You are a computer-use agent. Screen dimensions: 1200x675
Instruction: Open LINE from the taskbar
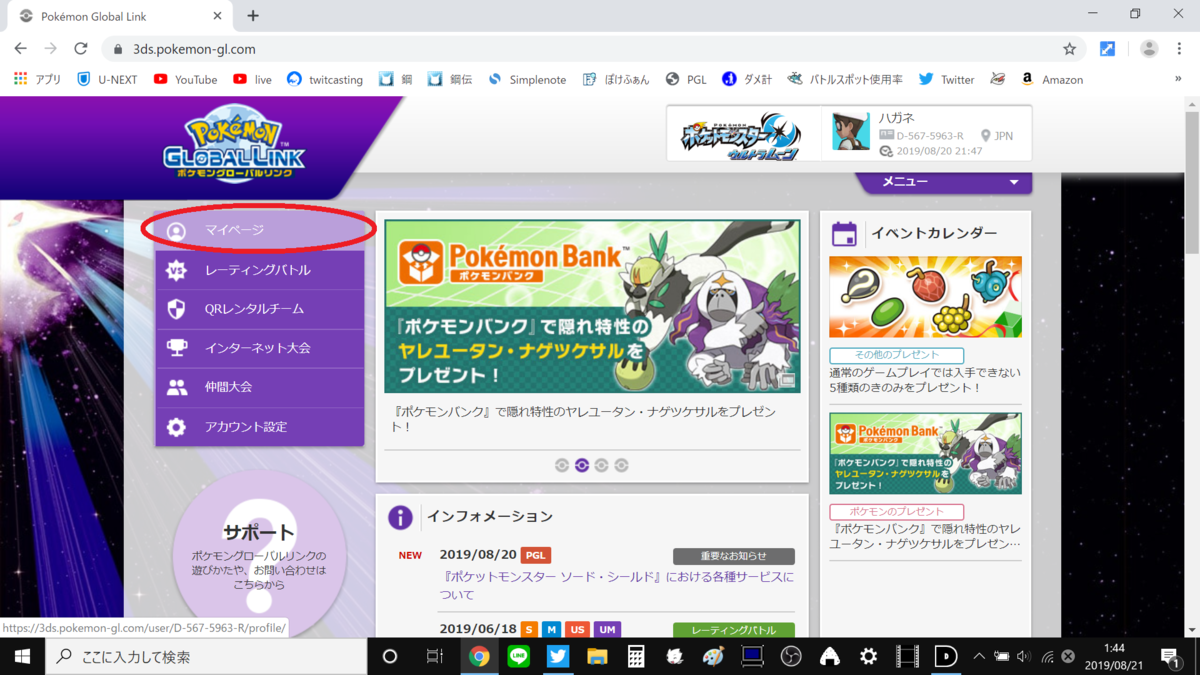point(518,656)
